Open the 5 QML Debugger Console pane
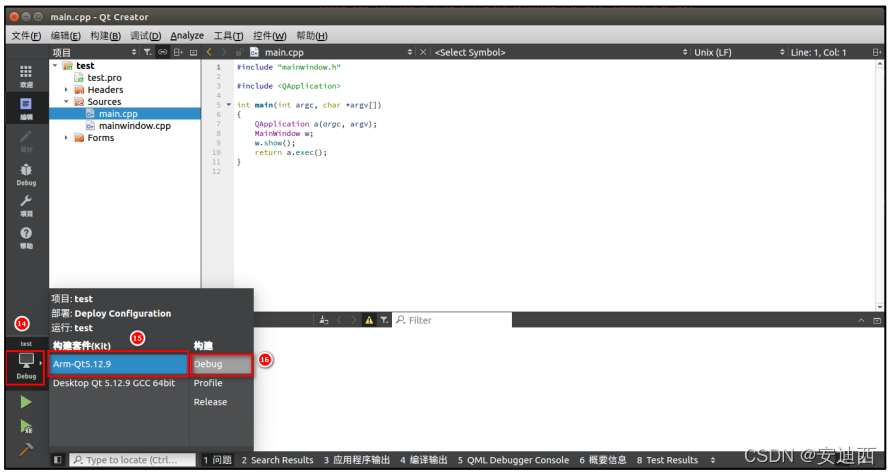892x475 pixels. 513,460
